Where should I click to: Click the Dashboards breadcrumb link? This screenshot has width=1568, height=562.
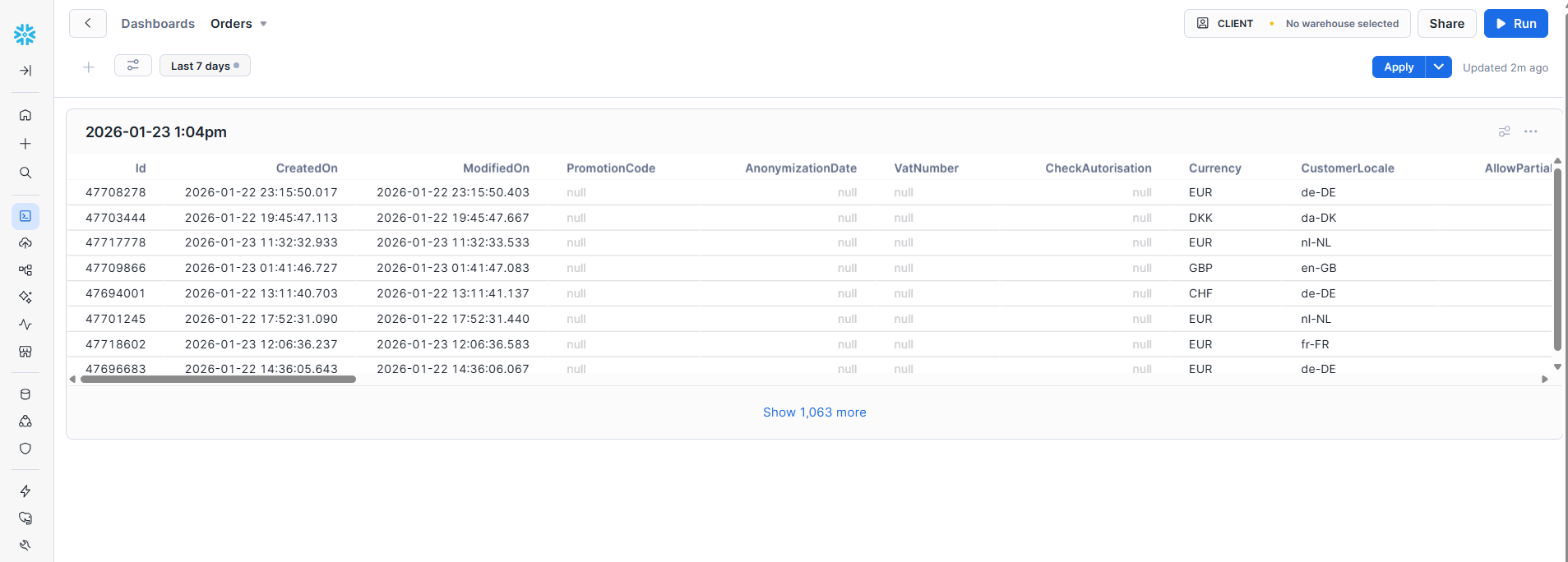pyautogui.click(x=158, y=24)
